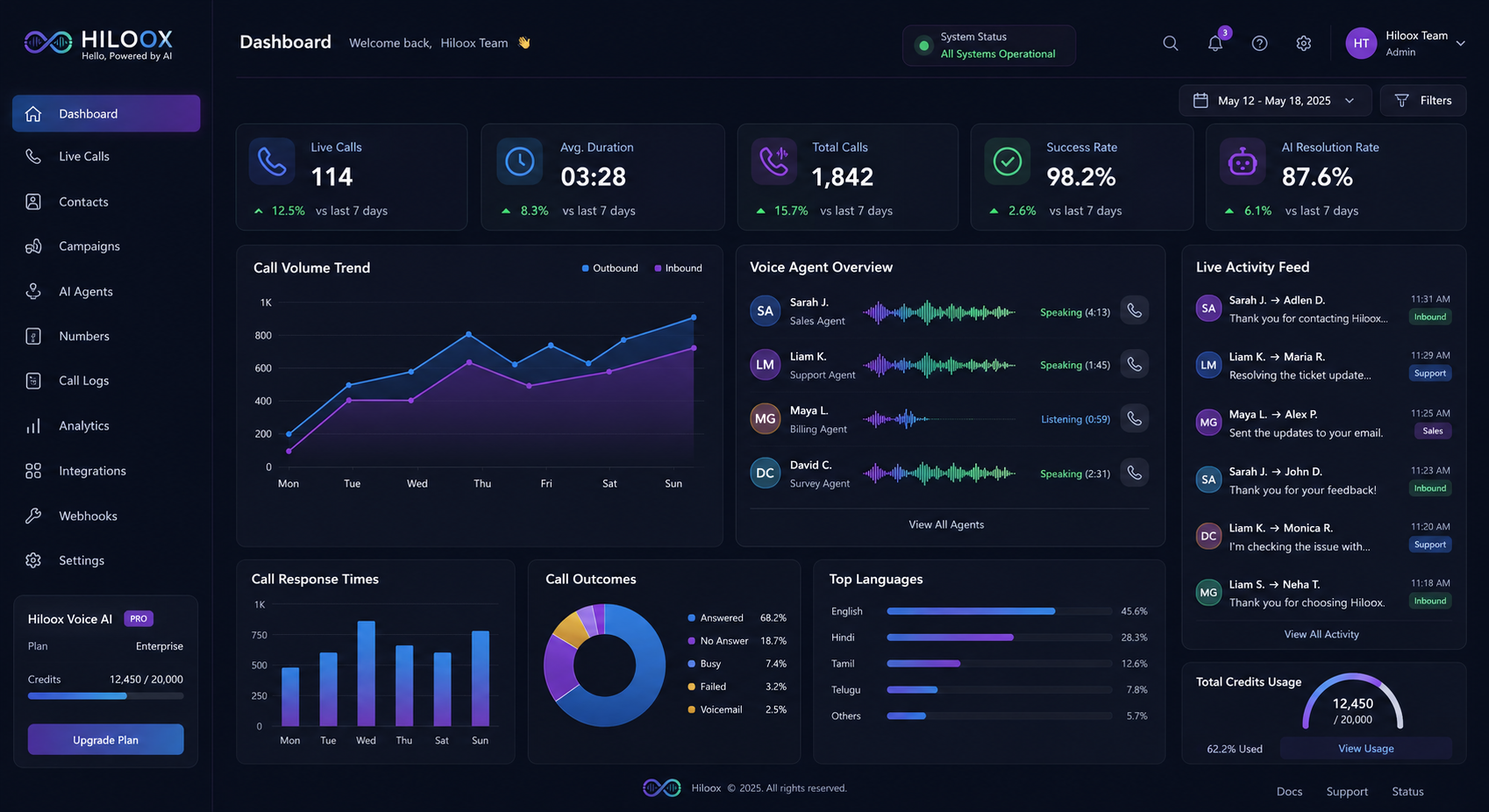Toggle the Answered legend in Call Outcomes
Image resolution: width=1489 pixels, height=812 pixels.
[x=716, y=618]
